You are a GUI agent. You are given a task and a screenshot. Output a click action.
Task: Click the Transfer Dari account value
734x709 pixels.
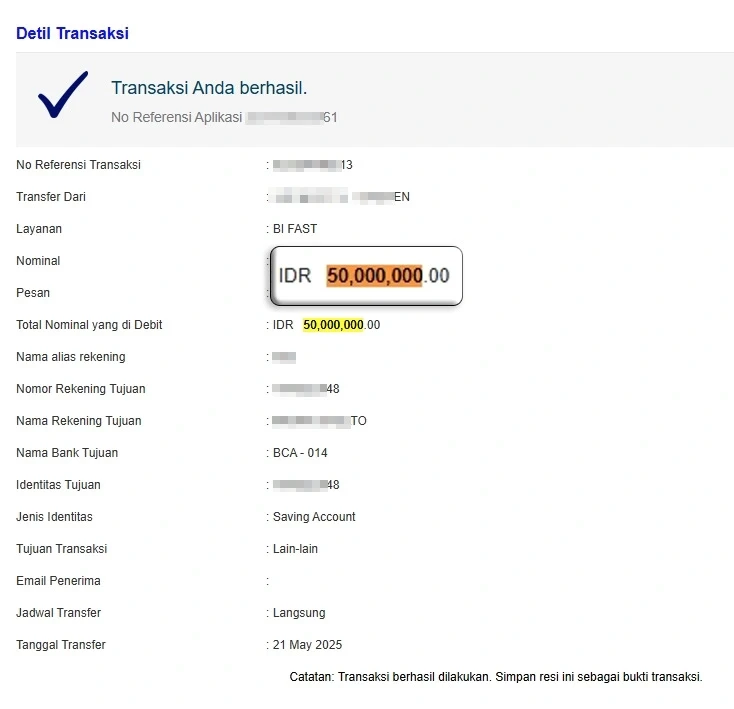point(341,197)
